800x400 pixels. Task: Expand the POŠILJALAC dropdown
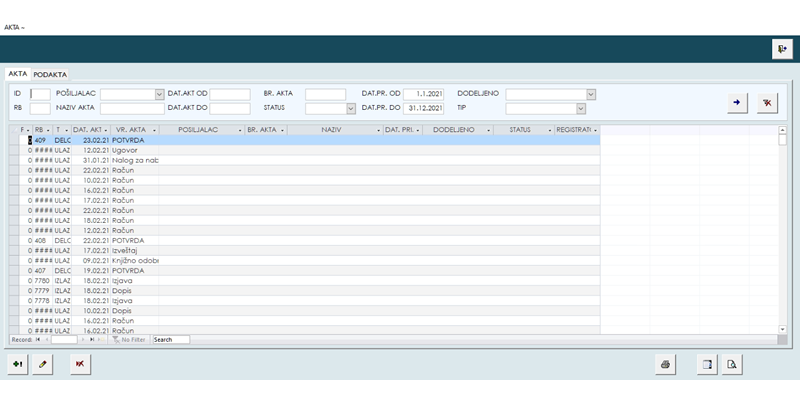tap(159, 95)
